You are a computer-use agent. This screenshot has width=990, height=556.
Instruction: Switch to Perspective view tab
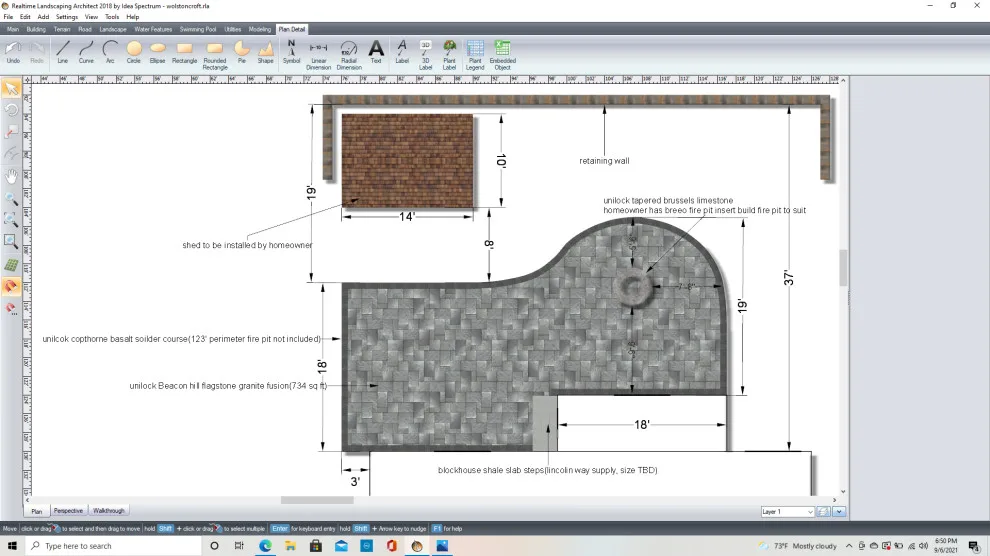68,511
